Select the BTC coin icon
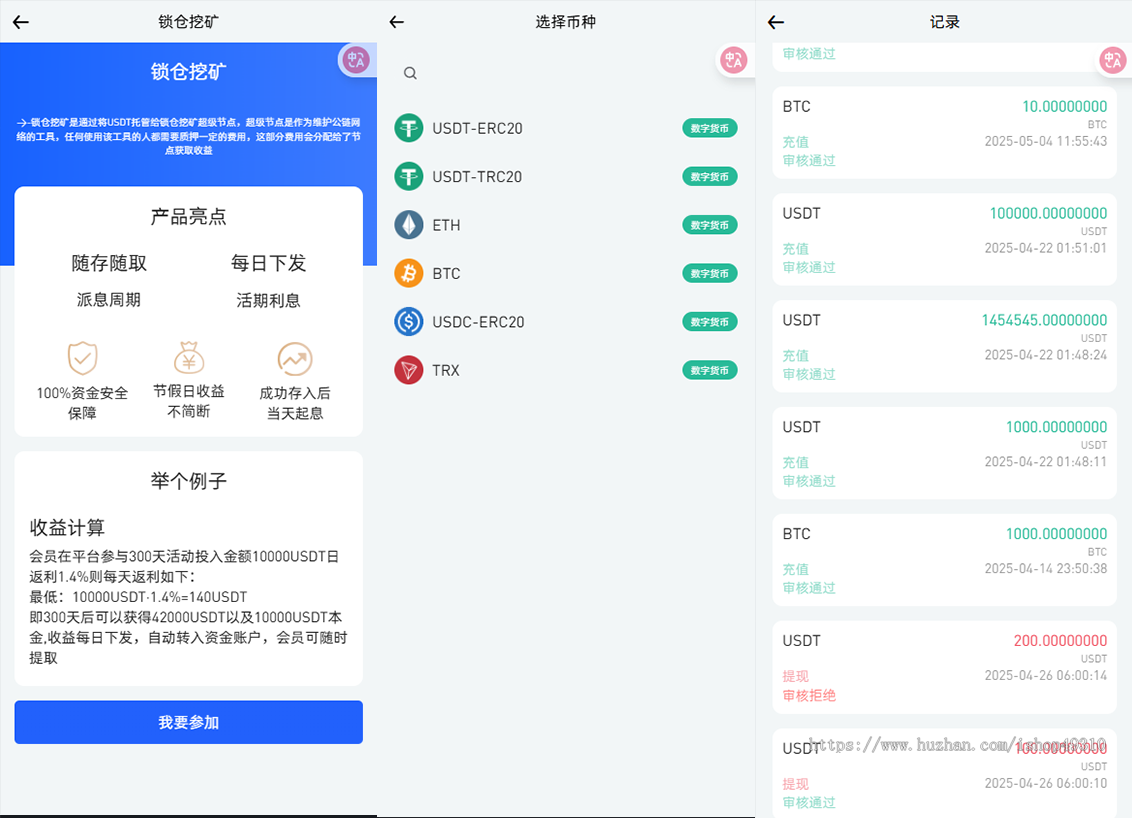This screenshot has width=1132, height=818. pos(409,274)
